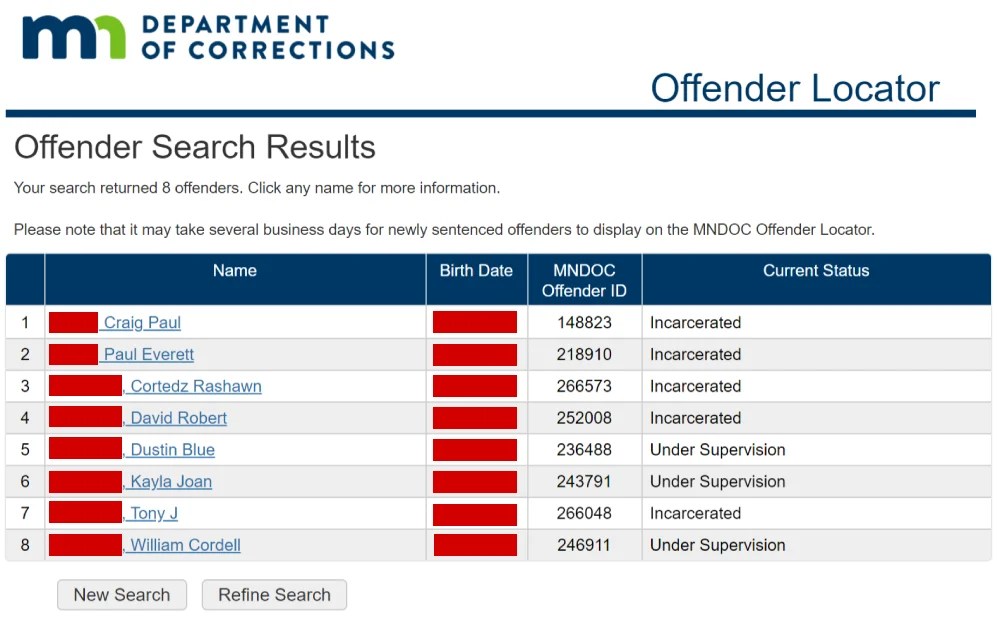Image resolution: width=1000 pixels, height=625 pixels.
Task: Select offender ID 266048
Action: click(584, 513)
